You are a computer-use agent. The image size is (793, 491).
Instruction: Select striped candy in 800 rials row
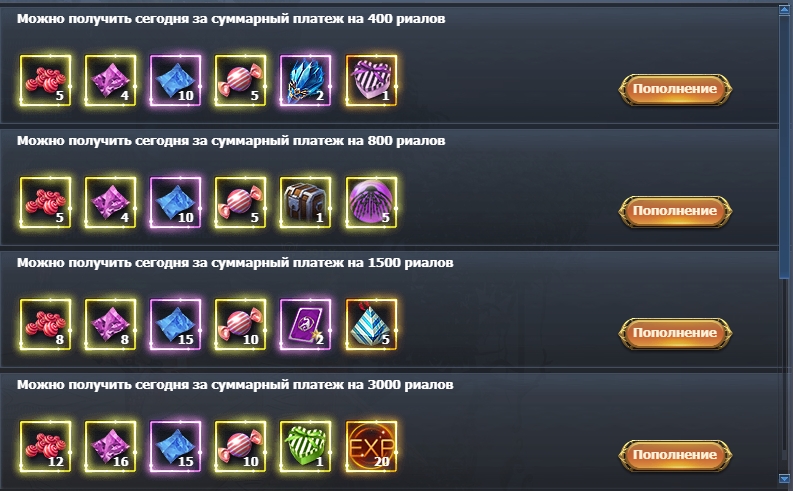click(240, 202)
